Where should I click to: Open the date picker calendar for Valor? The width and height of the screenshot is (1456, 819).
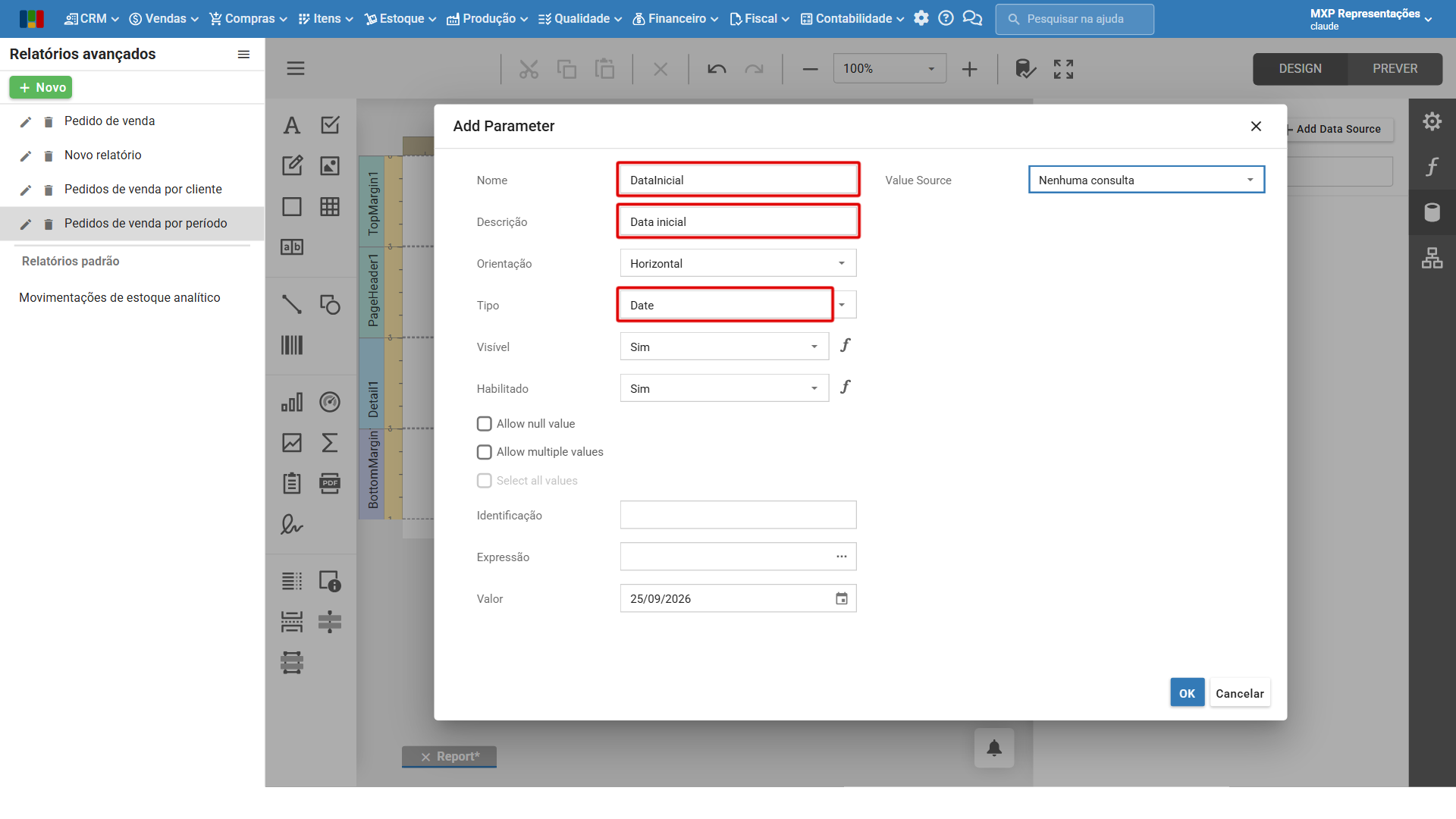click(x=842, y=599)
